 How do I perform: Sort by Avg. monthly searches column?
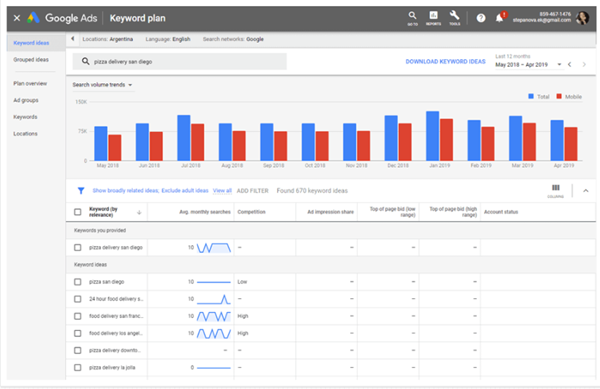coord(205,212)
